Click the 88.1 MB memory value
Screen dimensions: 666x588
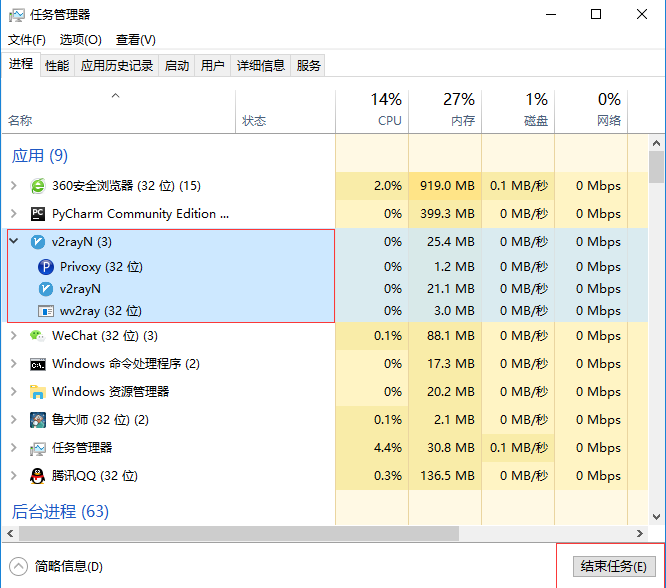pyautogui.click(x=451, y=336)
